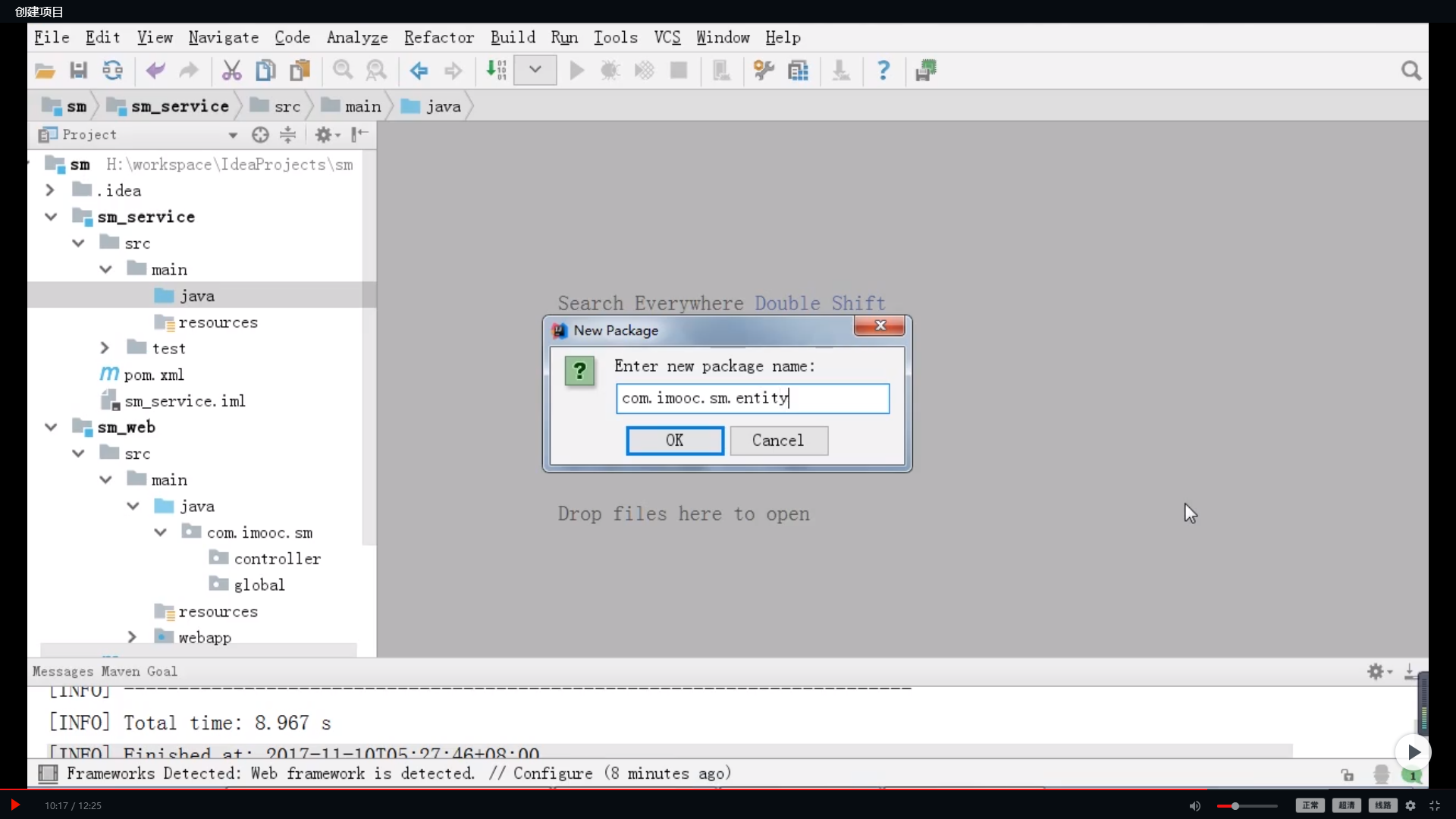1456x819 pixels.
Task: Click the Run play icon in toolbar
Action: pyautogui.click(x=577, y=71)
